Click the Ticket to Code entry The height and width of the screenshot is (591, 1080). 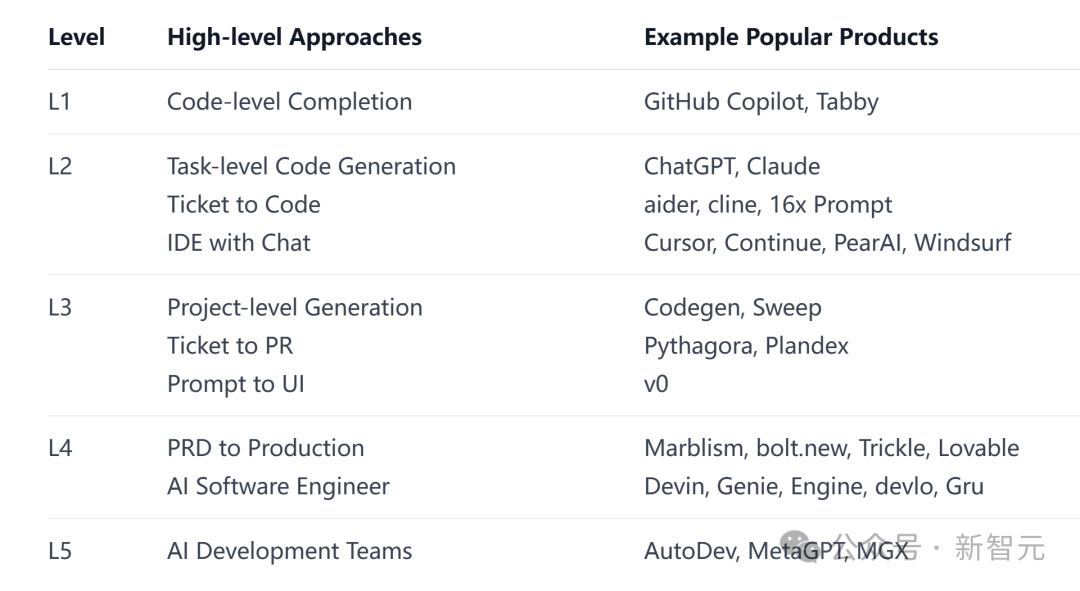coord(244,205)
